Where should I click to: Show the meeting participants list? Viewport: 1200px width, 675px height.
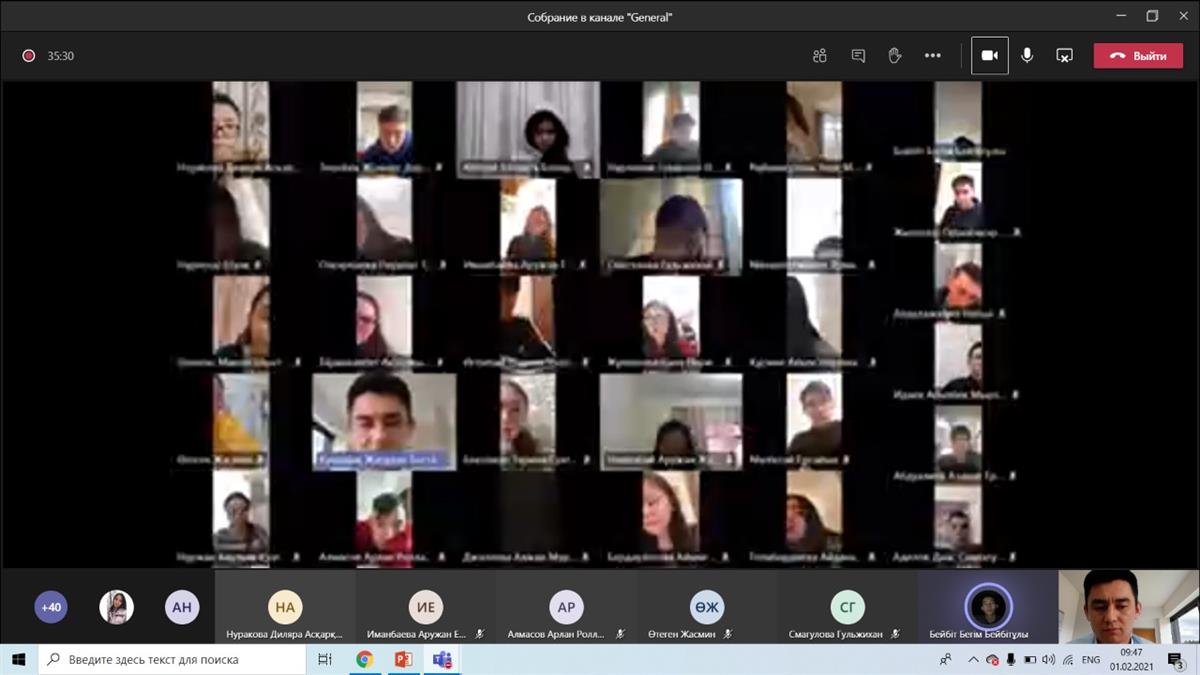click(820, 56)
